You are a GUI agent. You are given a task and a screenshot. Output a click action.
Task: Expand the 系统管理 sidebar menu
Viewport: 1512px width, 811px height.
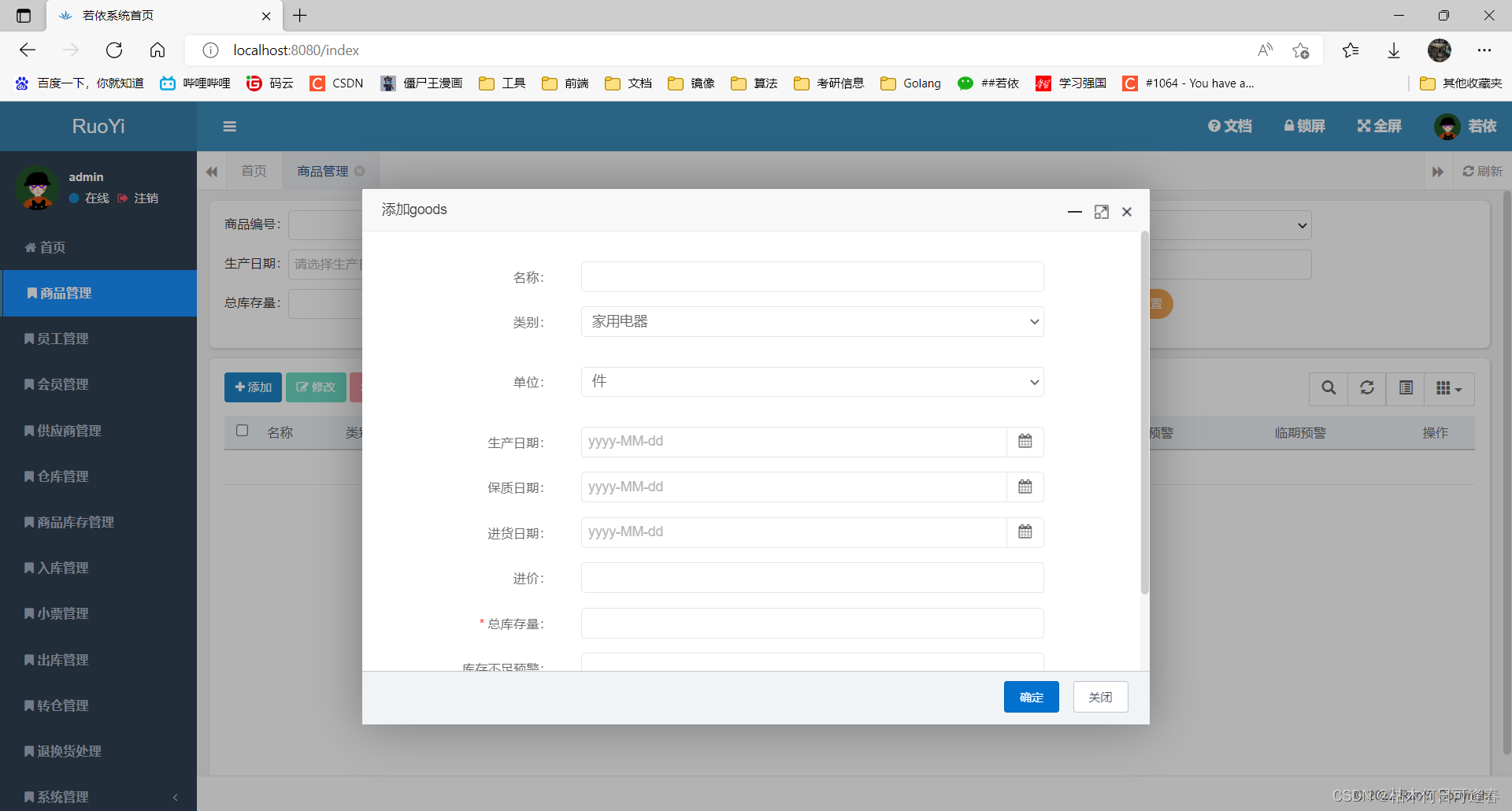[98, 797]
